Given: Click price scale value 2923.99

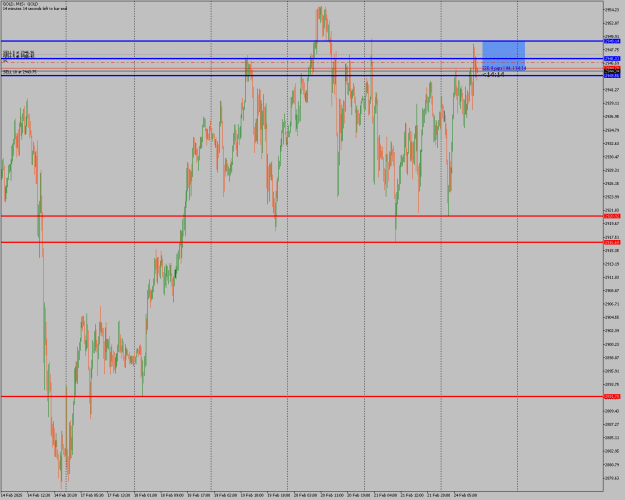Looking at the screenshot, I should [x=612, y=197].
